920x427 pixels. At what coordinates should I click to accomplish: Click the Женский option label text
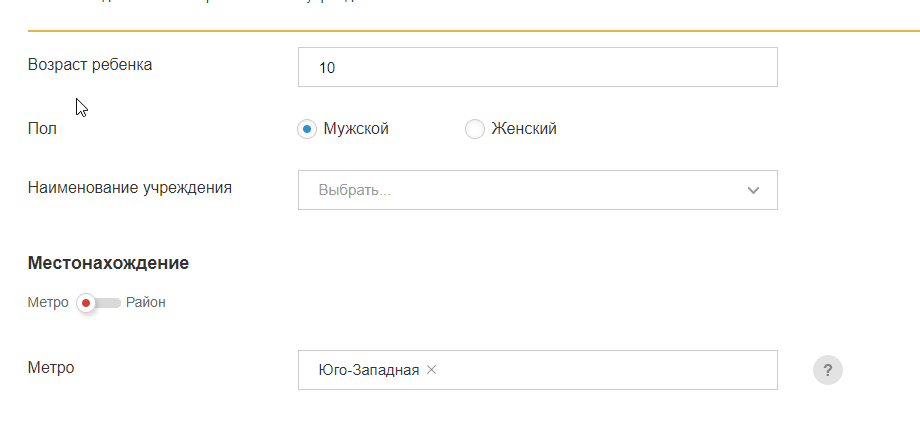coord(524,129)
